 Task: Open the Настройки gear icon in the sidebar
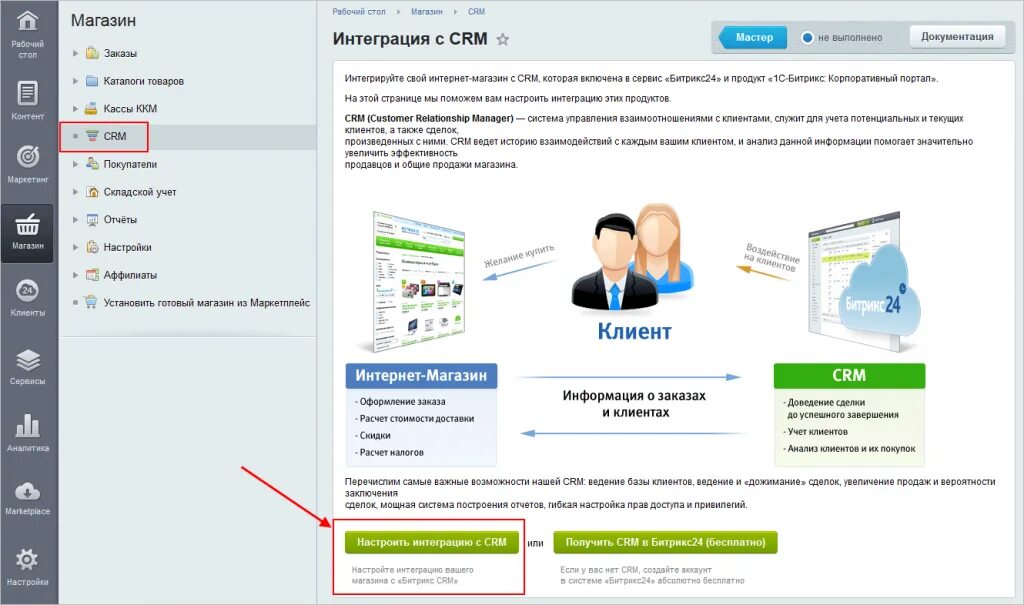click(x=27, y=559)
